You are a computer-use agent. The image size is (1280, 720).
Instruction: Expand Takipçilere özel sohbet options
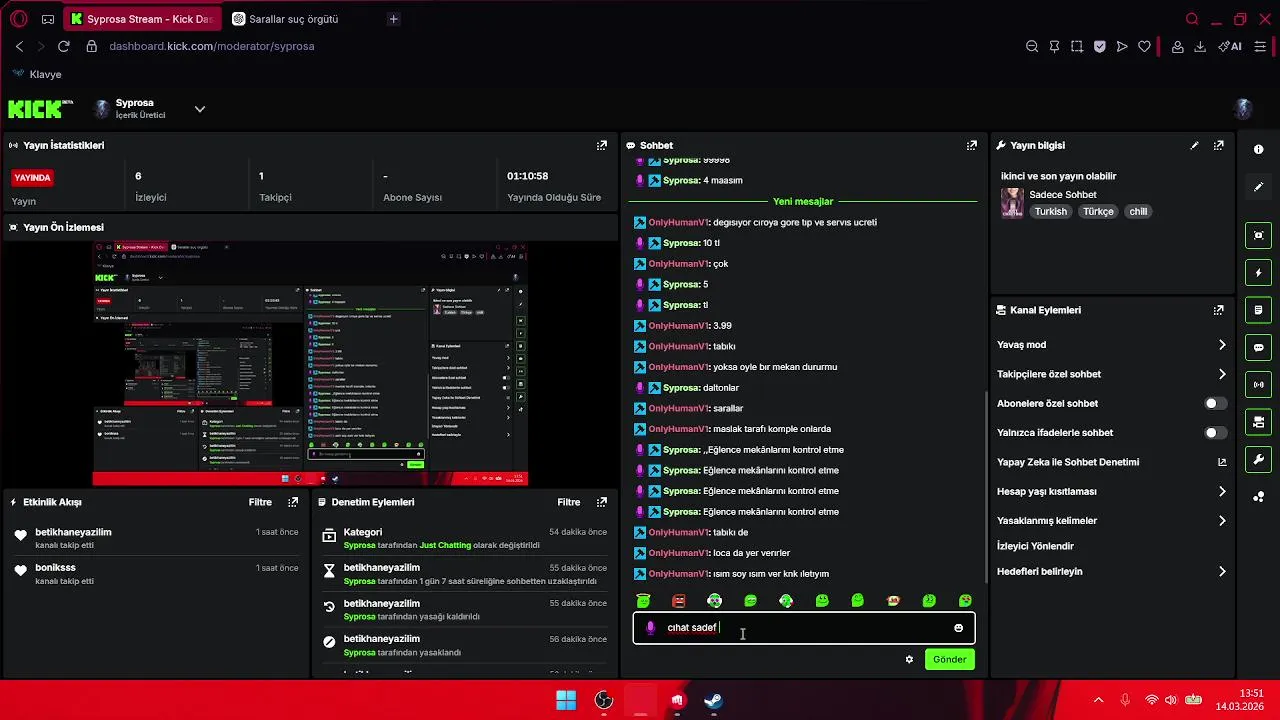[x=1221, y=374]
